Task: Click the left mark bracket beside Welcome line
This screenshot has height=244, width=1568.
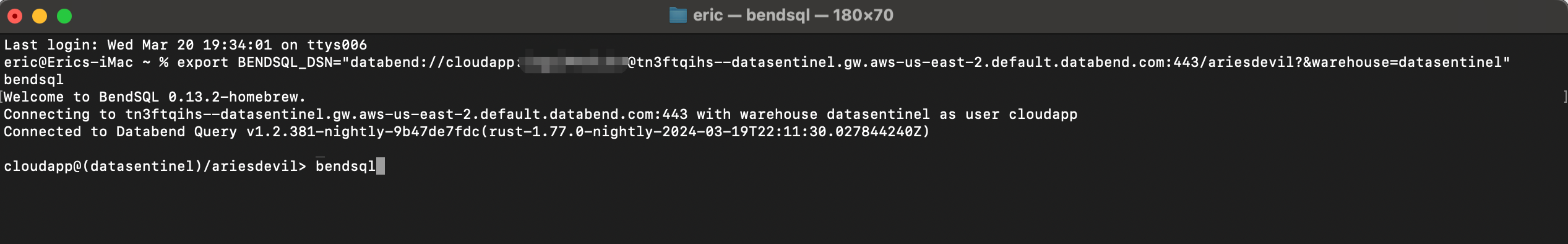Action: pos(2,97)
